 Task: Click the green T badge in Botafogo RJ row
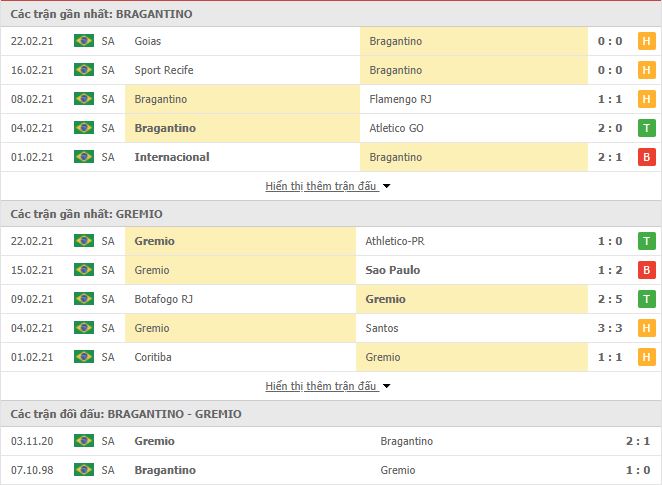click(x=646, y=299)
